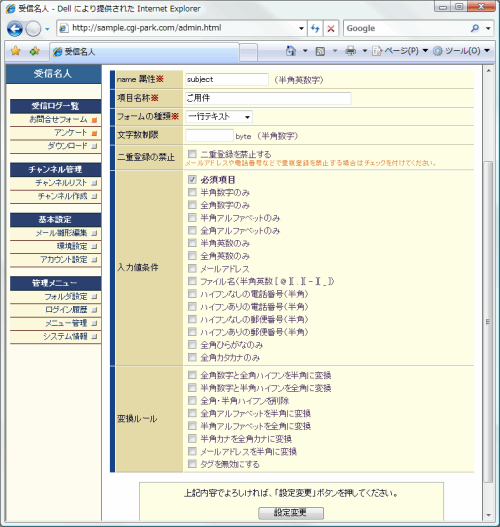Click the 受信名人 sidebar logo header
This screenshot has width=500, height=527.
point(53,74)
